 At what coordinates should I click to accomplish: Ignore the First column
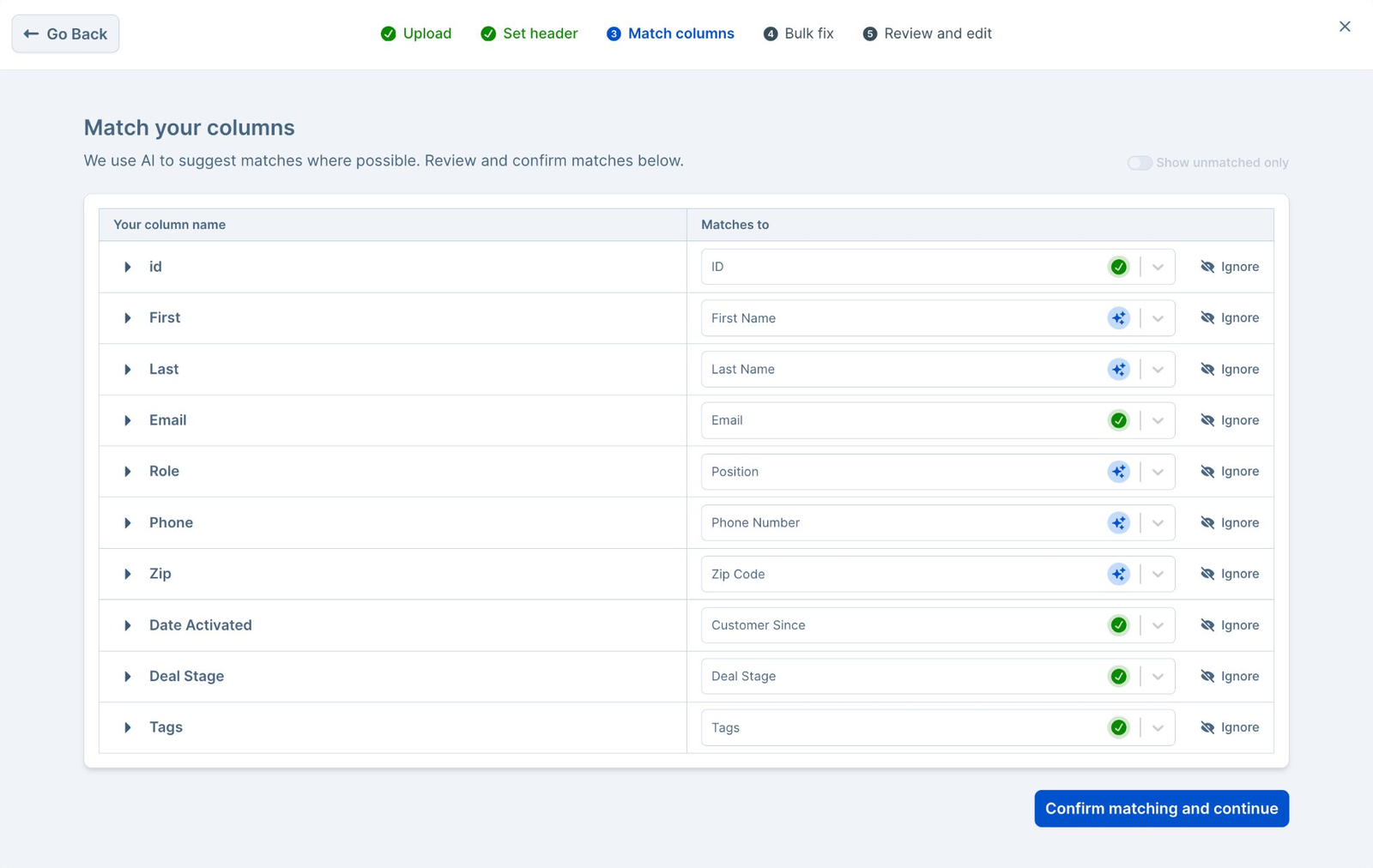(1230, 318)
